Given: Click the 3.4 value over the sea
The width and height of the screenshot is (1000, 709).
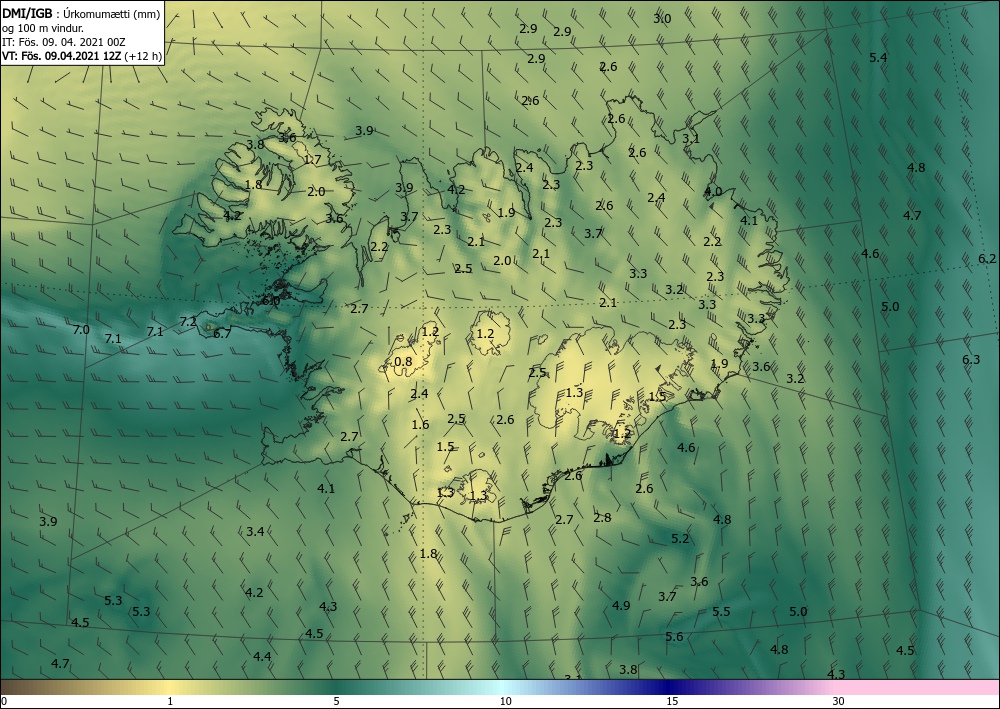Looking at the screenshot, I should [255, 531].
